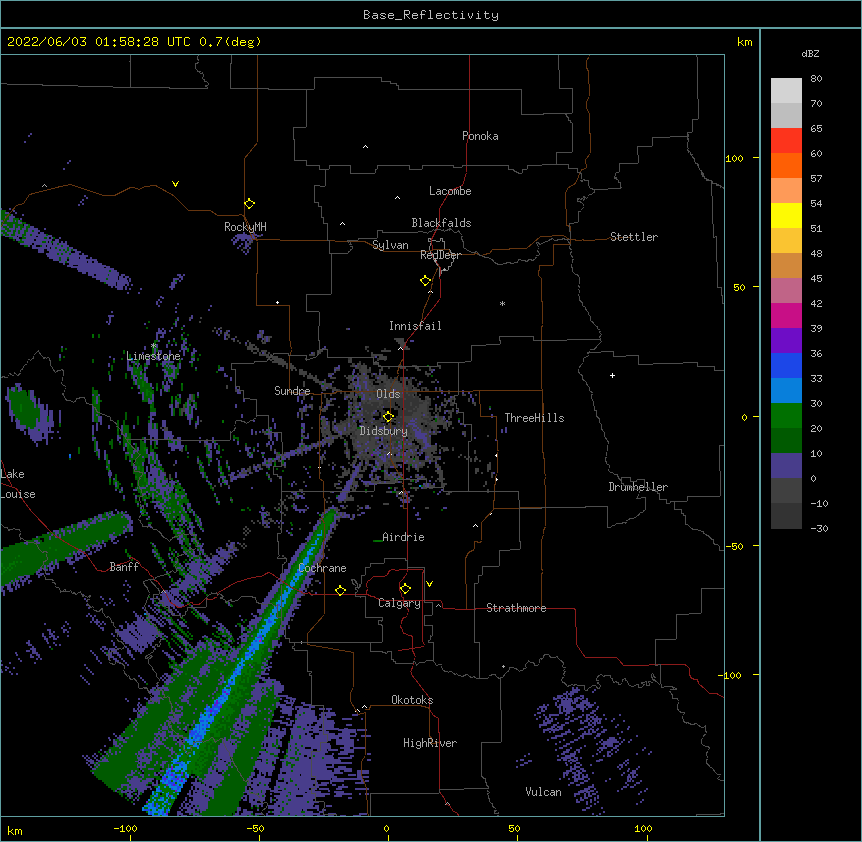
Task: Click the Sundre town label
Action: pyautogui.click(x=292, y=391)
